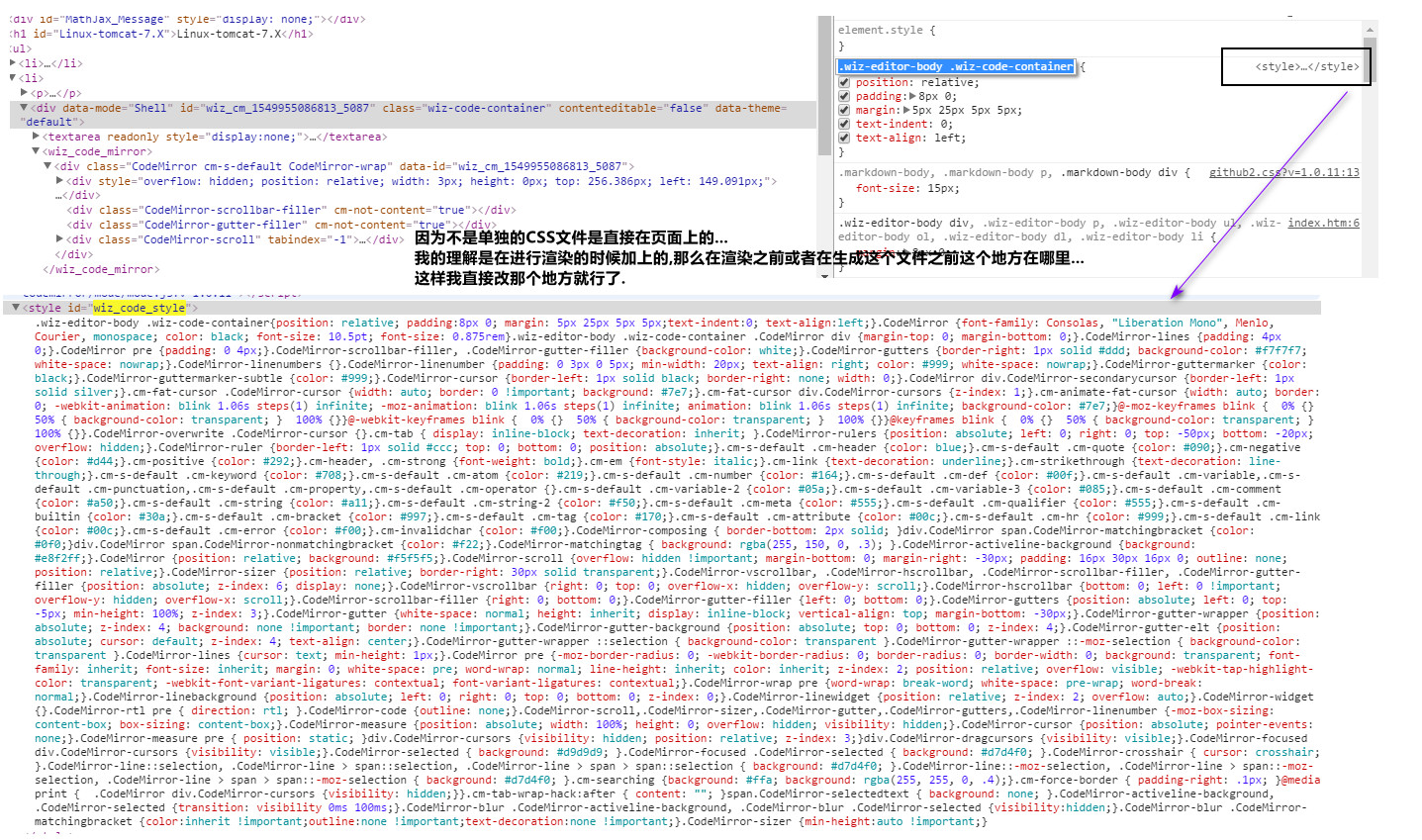Select the h1 Linux-tomcat-7.X element row
The height and width of the screenshot is (840, 1422).
[x=160, y=34]
